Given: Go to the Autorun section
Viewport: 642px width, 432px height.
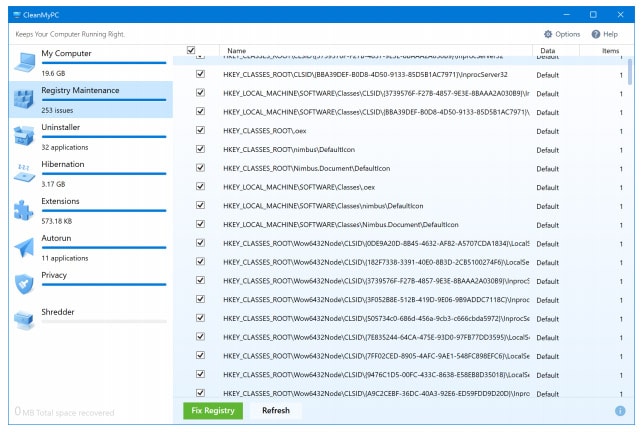Looking at the screenshot, I should [90, 247].
